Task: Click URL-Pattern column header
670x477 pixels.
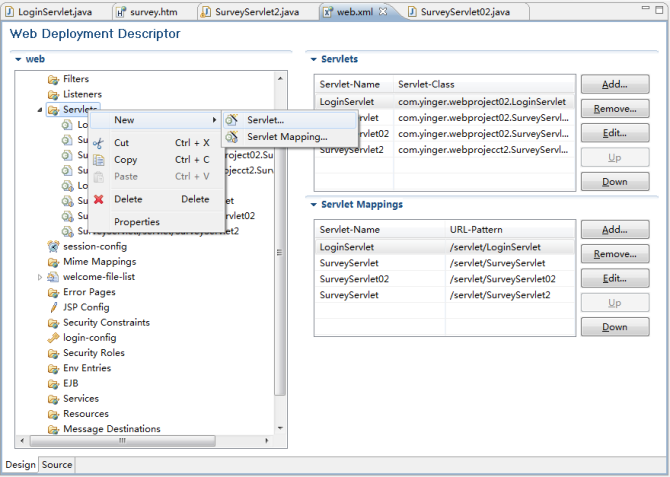Action: 510,230
